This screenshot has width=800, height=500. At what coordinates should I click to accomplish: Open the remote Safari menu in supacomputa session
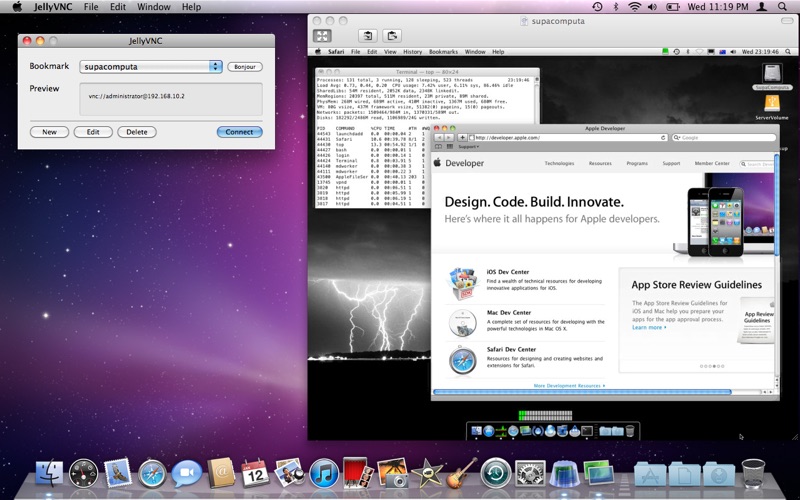click(336, 52)
